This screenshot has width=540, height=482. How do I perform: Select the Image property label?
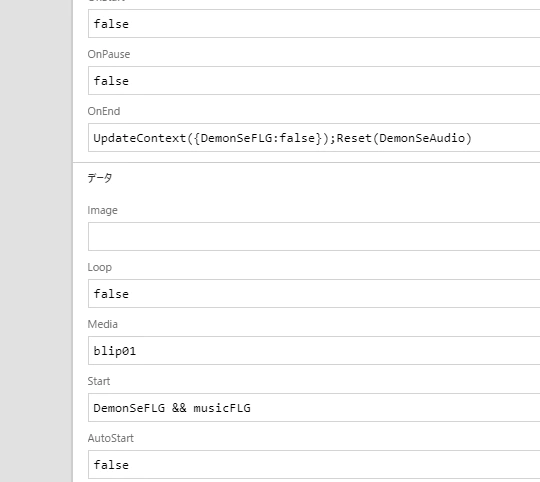click(x=102, y=210)
